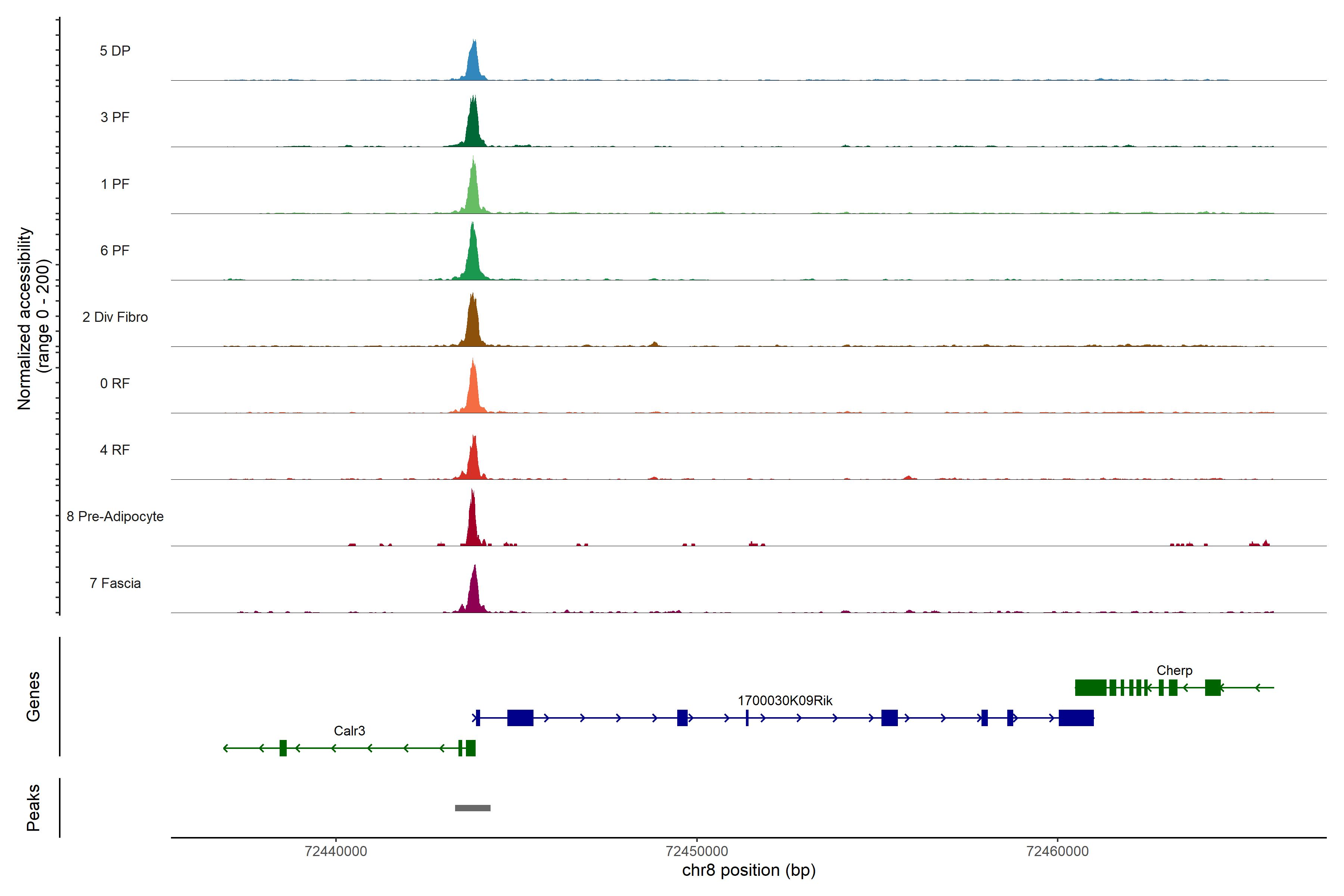Click the 8 Pre-Adipocyte track label
The image size is (1344, 896).
click(x=115, y=517)
